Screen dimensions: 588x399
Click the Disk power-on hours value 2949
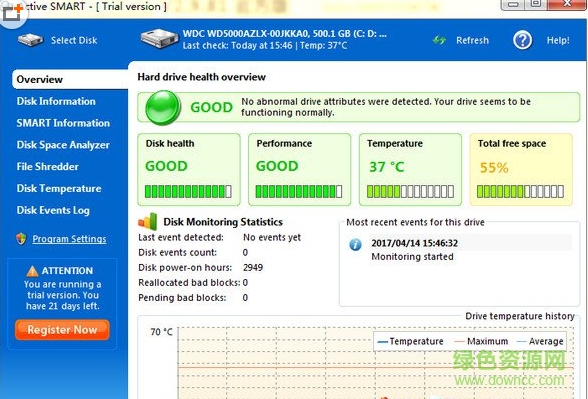pyautogui.click(x=253, y=267)
